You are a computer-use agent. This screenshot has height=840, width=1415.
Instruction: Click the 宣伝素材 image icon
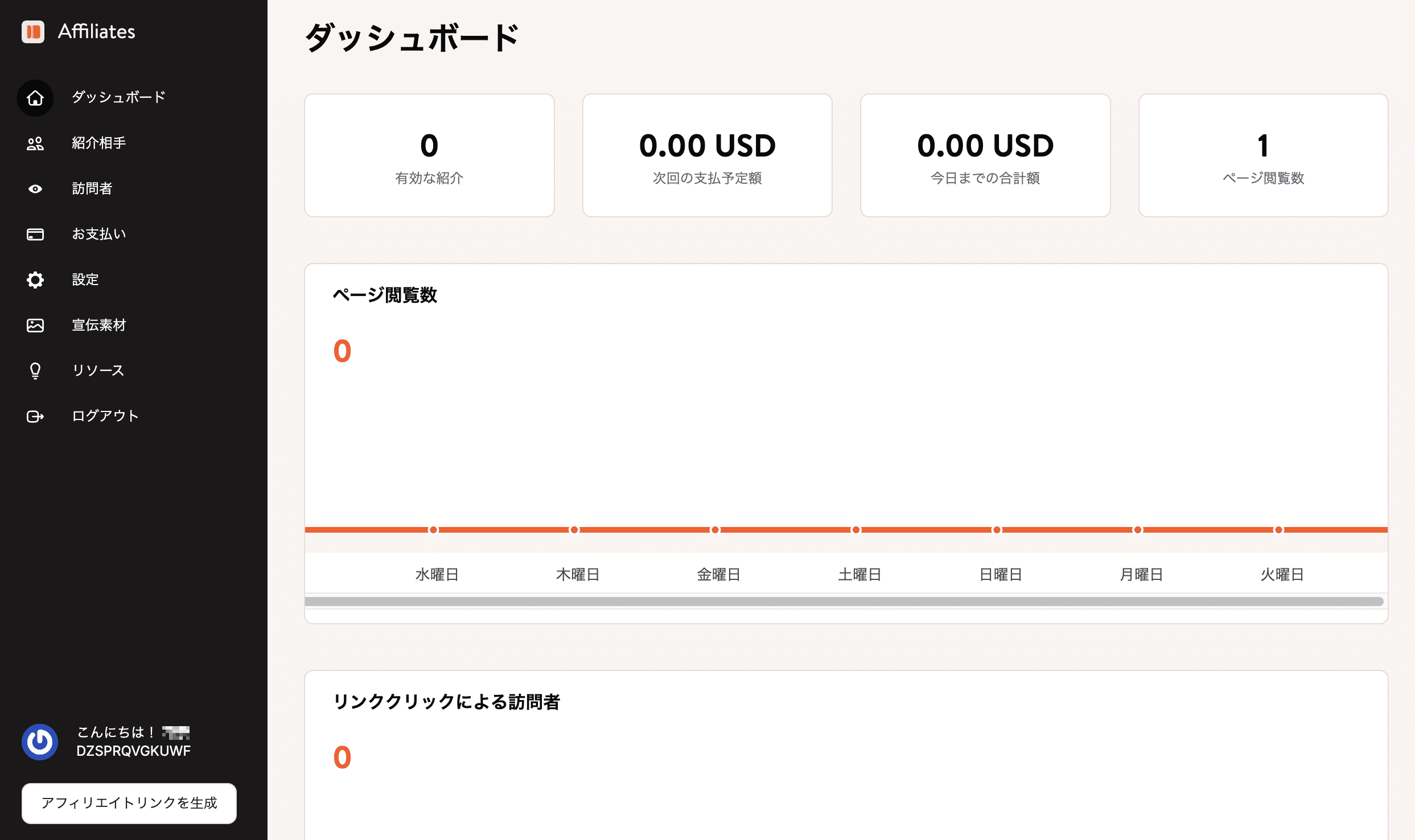(x=35, y=325)
